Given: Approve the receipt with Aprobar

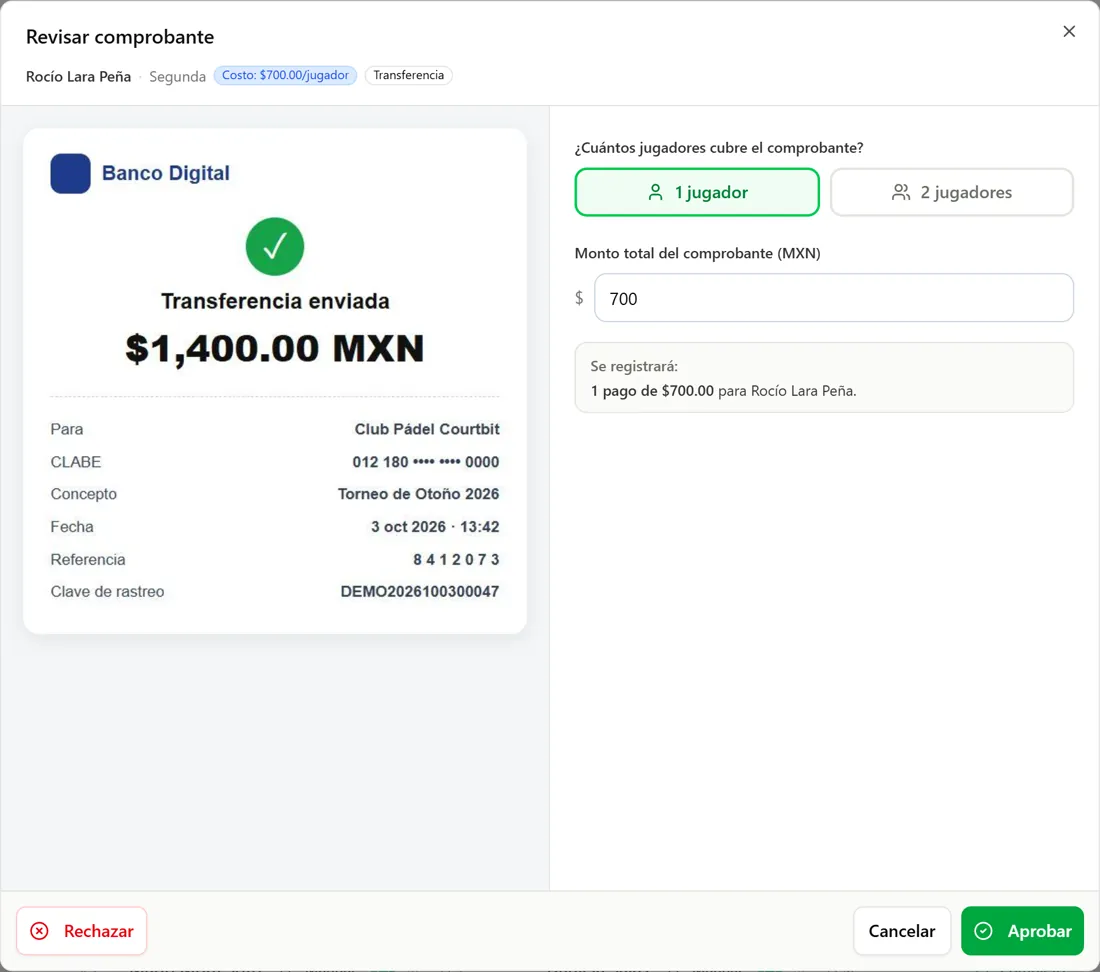Looking at the screenshot, I should 1022,931.
